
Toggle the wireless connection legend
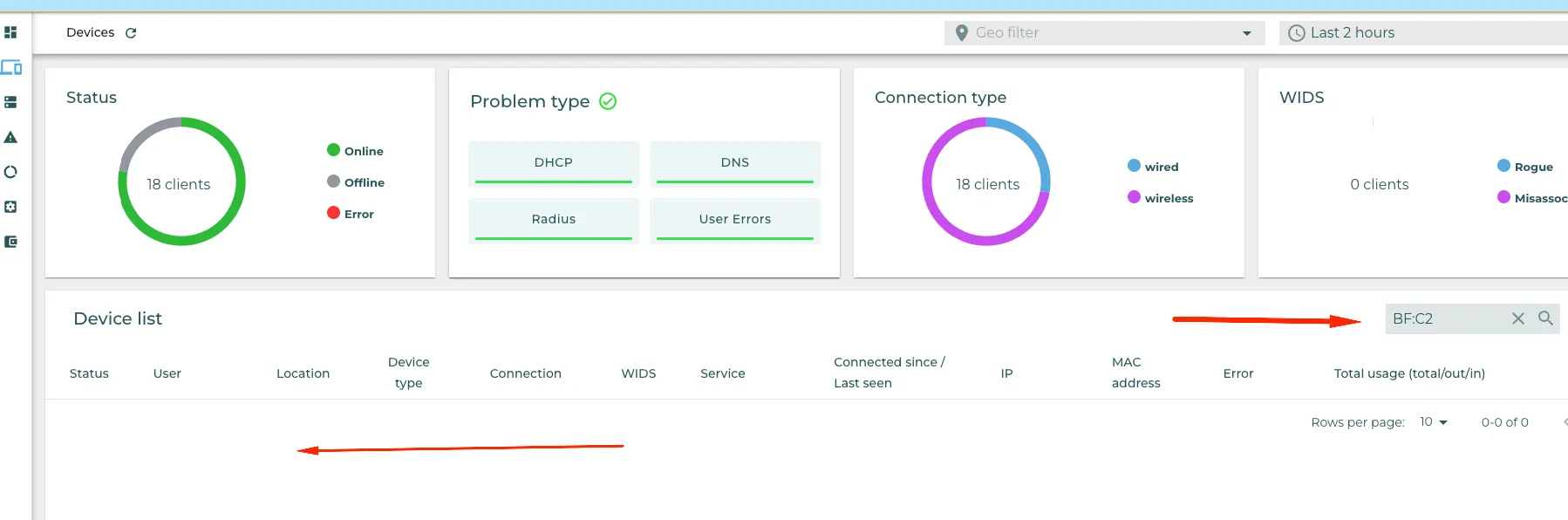tap(1161, 198)
